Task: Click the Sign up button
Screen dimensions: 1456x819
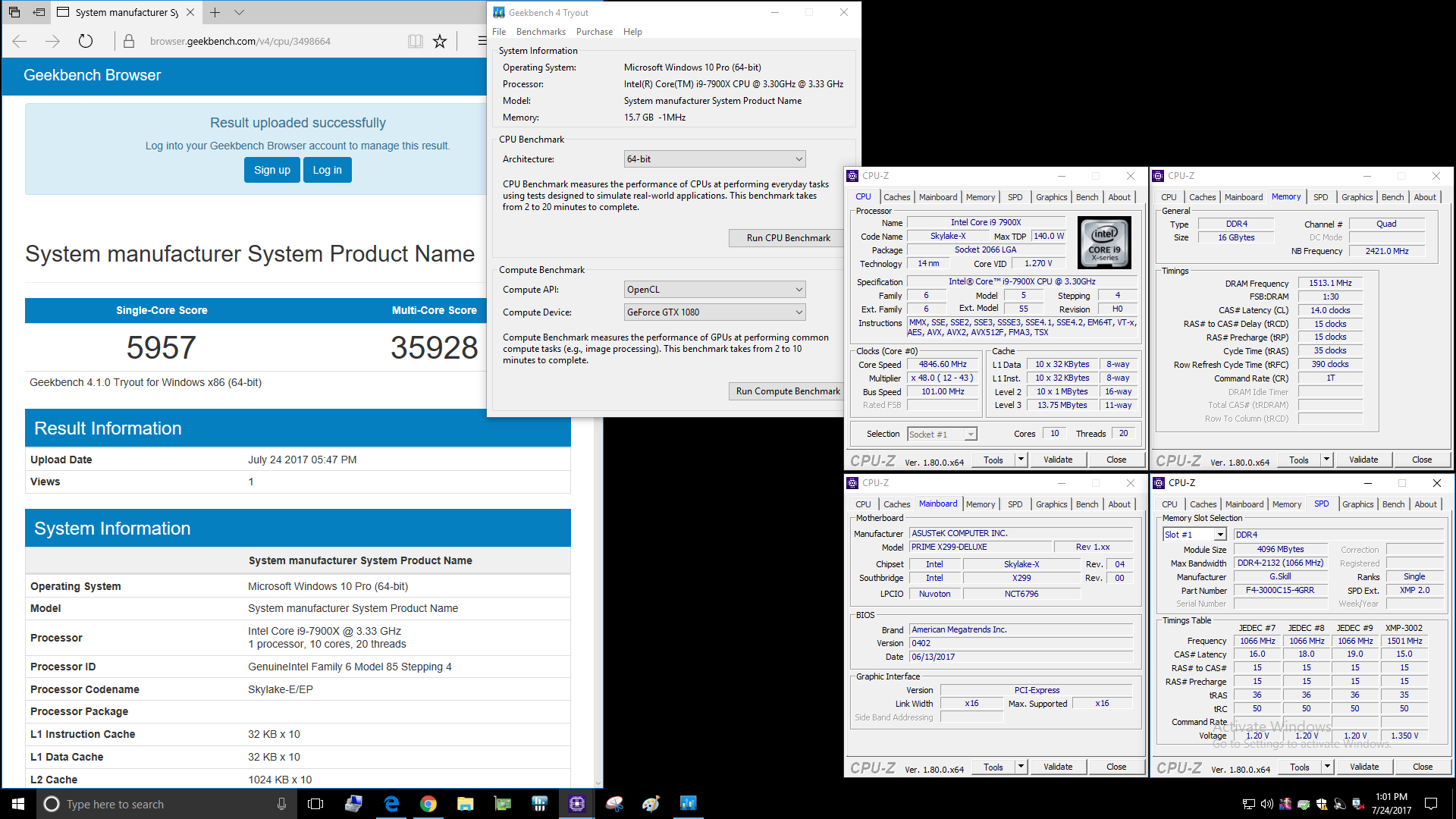Action: coord(272,170)
